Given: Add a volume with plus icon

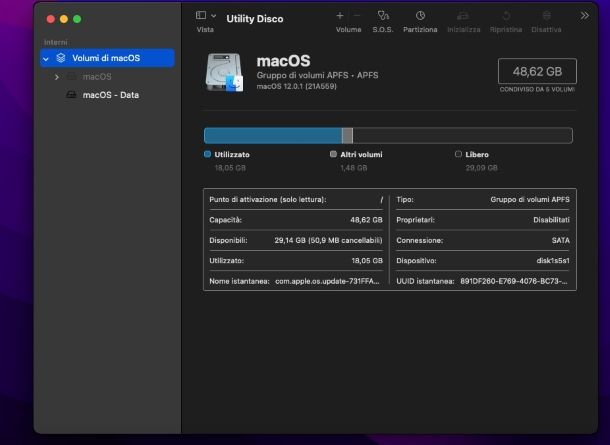Looking at the screenshot, I should click(340, 16).
